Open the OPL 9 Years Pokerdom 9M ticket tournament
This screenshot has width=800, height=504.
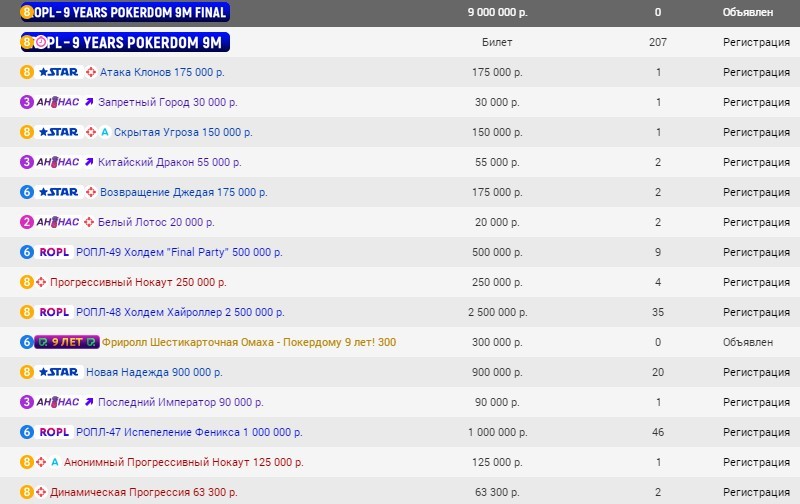125,42
